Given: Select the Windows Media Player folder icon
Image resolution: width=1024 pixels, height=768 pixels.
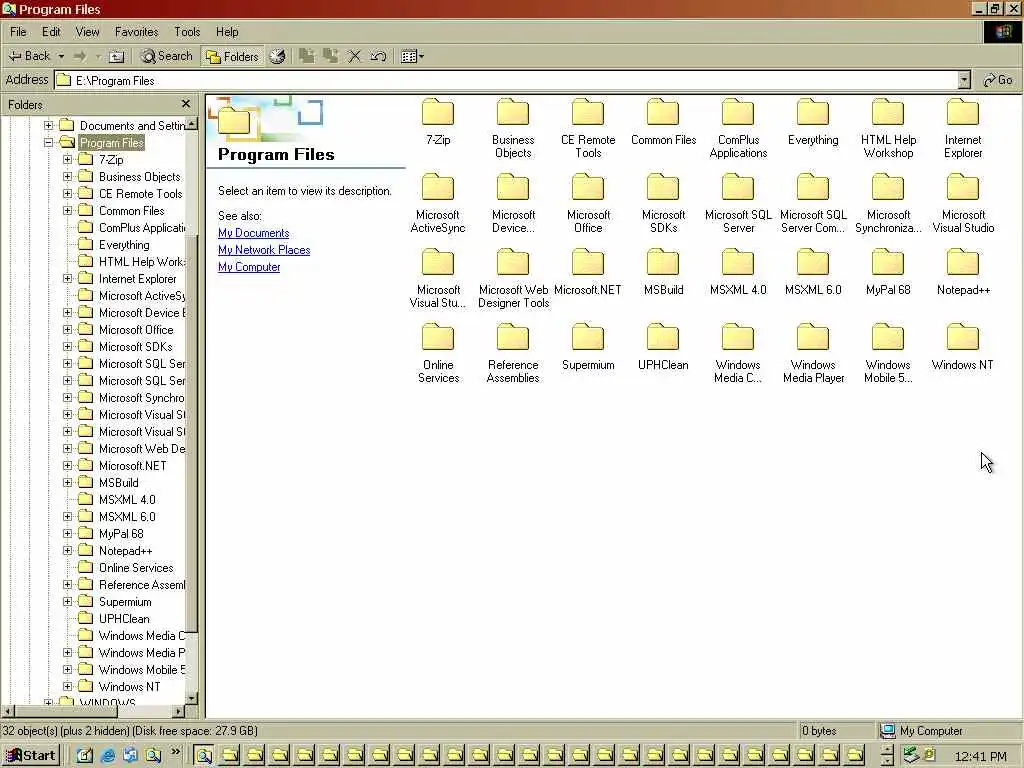Looking at the screenshot, I should click(x=813, y=338).
